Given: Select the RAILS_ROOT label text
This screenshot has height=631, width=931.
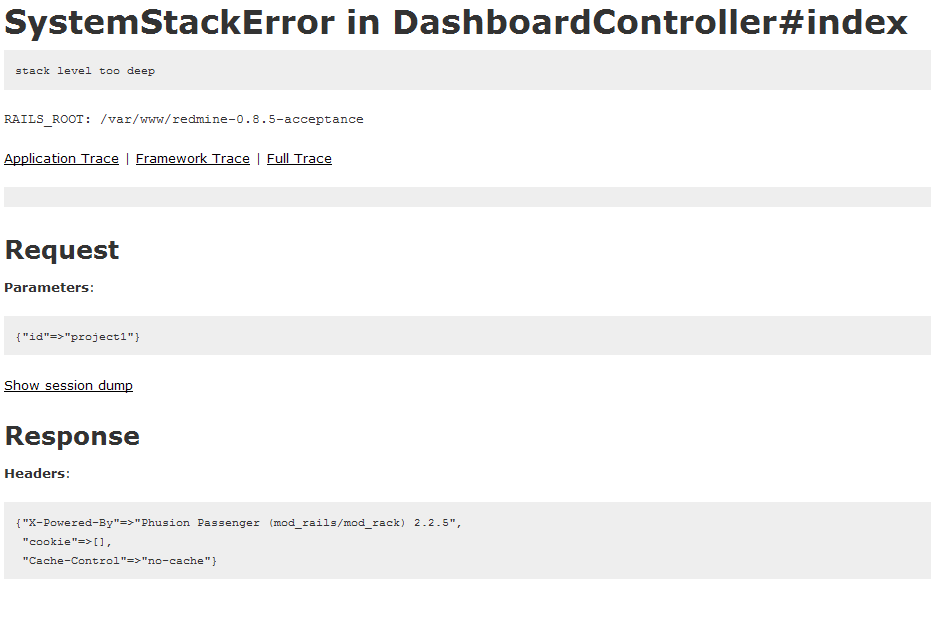Looking at the screenshot, I should tap(48, 119).
